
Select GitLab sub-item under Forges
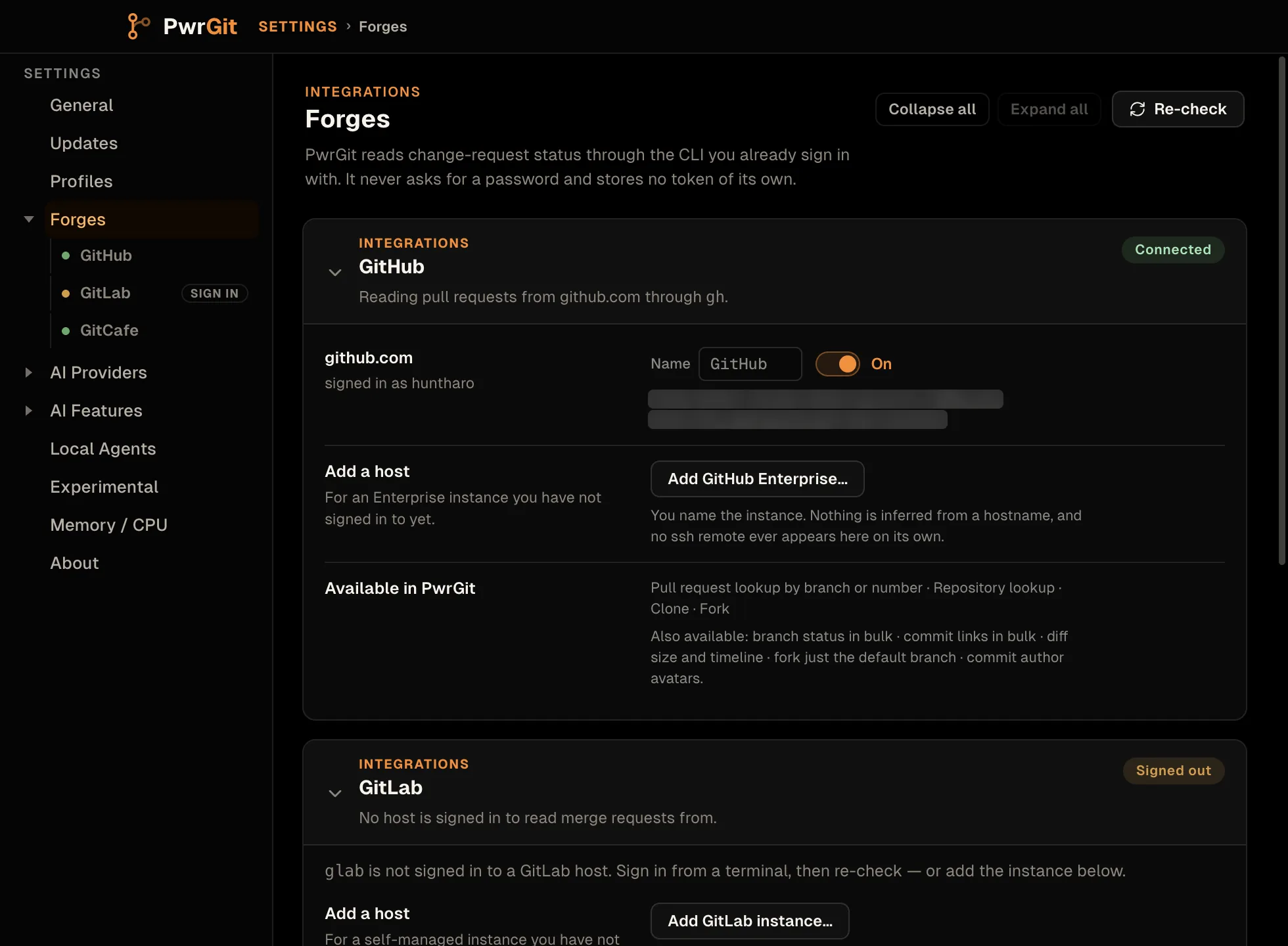[x=105, y=293]
